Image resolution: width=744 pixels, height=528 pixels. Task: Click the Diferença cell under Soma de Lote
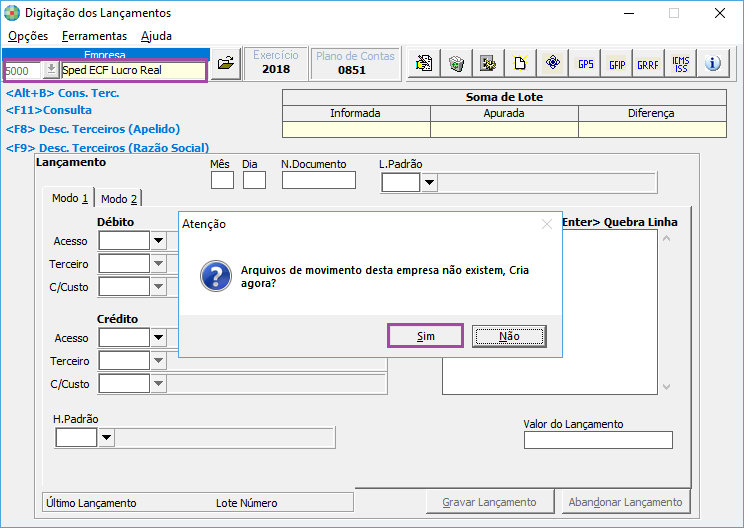point(652,130)
